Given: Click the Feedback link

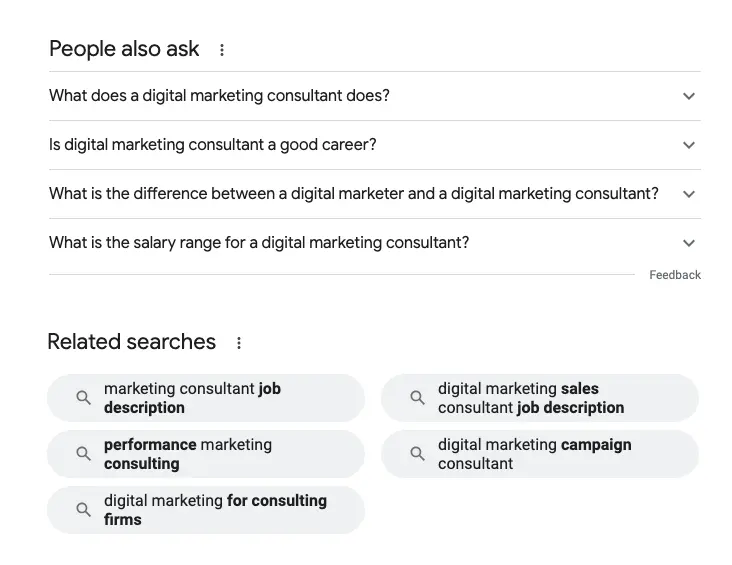Looking at the screenshot, I should pos(675,275).
